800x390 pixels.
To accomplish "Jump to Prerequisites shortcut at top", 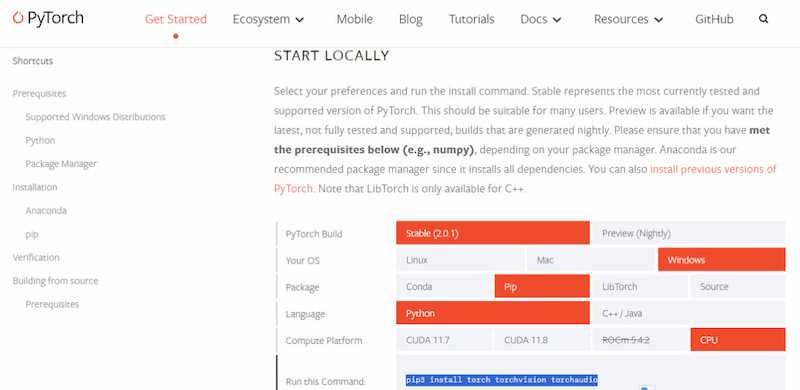I will pyautogui.click(x=39, y=93).
